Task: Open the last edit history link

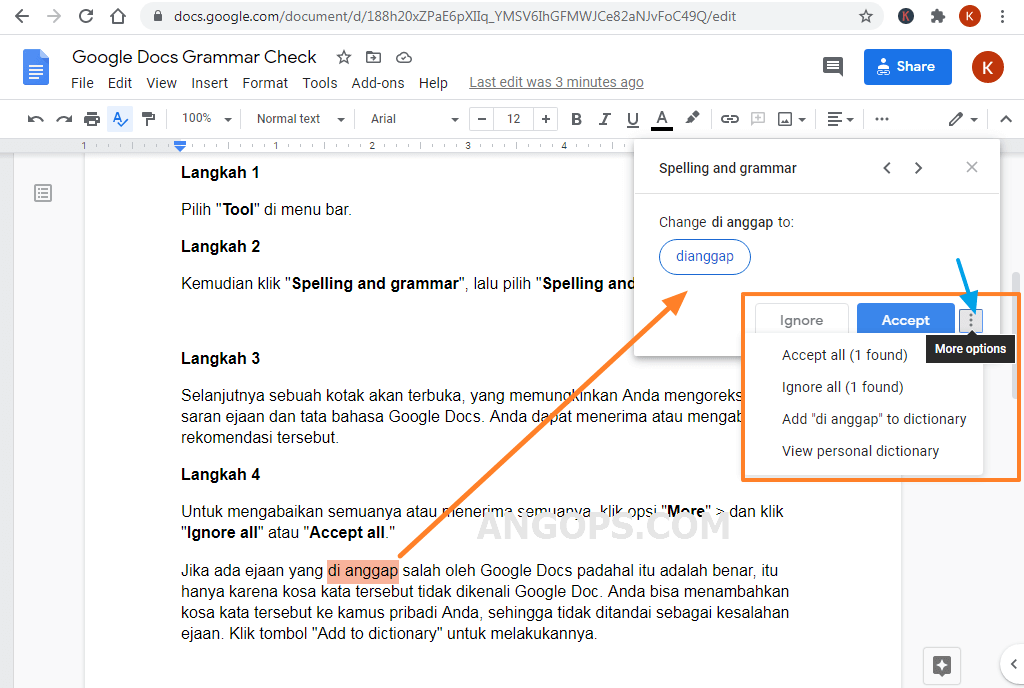Action: coord(556,82)
